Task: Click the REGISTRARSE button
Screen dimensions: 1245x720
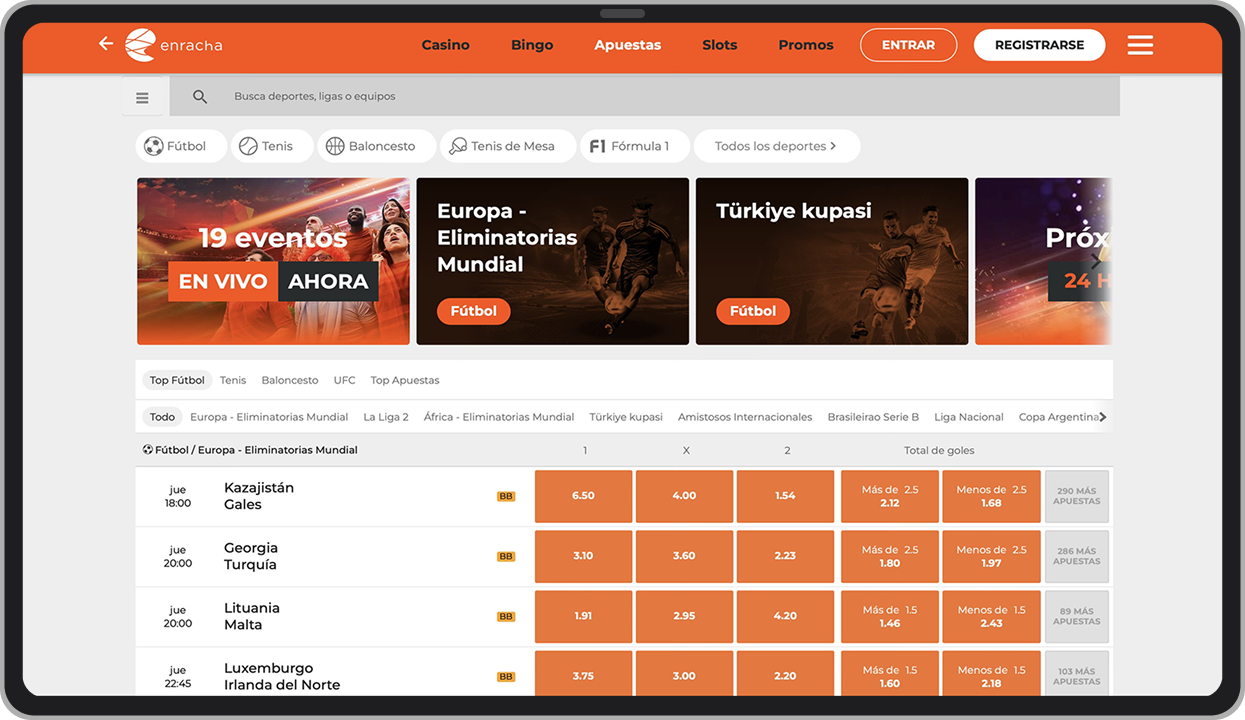Action: (1040, 45)
